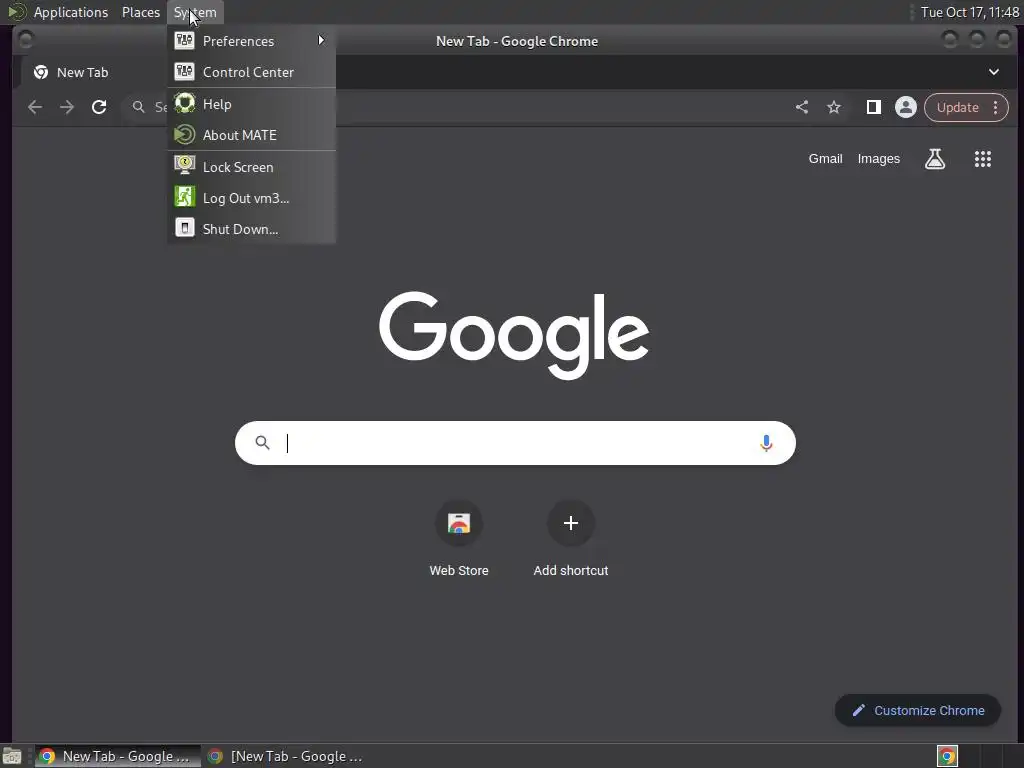Screen dimensions: 1024x768
Task: Click Show Desktop icon in bottom panel
Action: [12, 756]
